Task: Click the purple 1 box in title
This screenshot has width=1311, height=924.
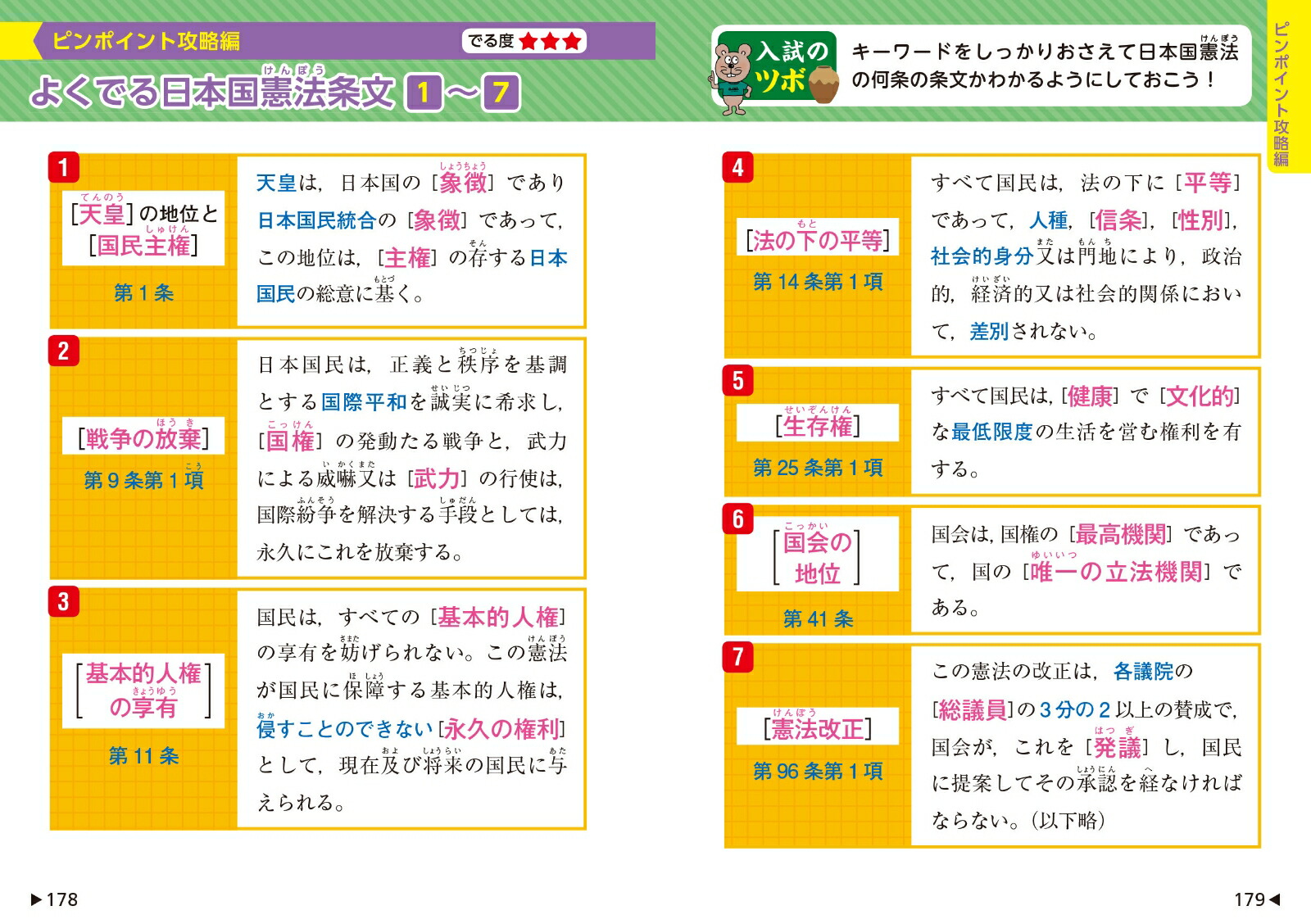Action: coord(424,93)
